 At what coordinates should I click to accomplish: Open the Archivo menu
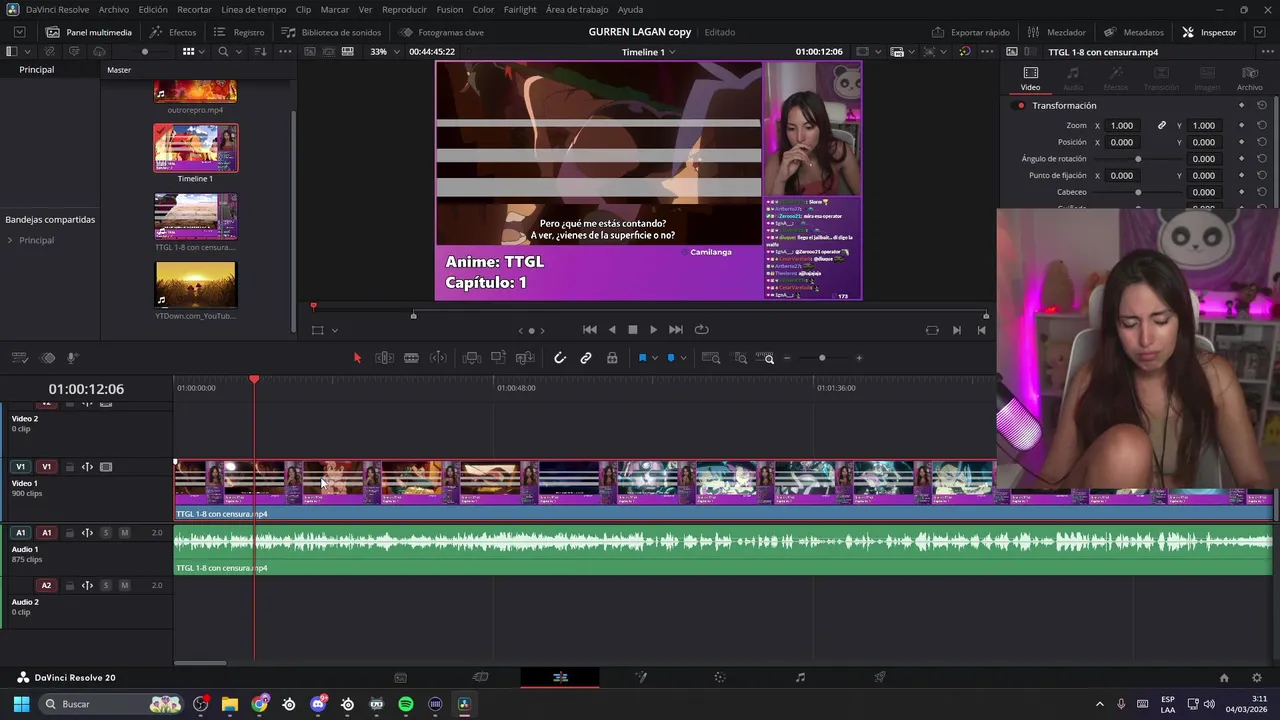[x=113, y=9]
